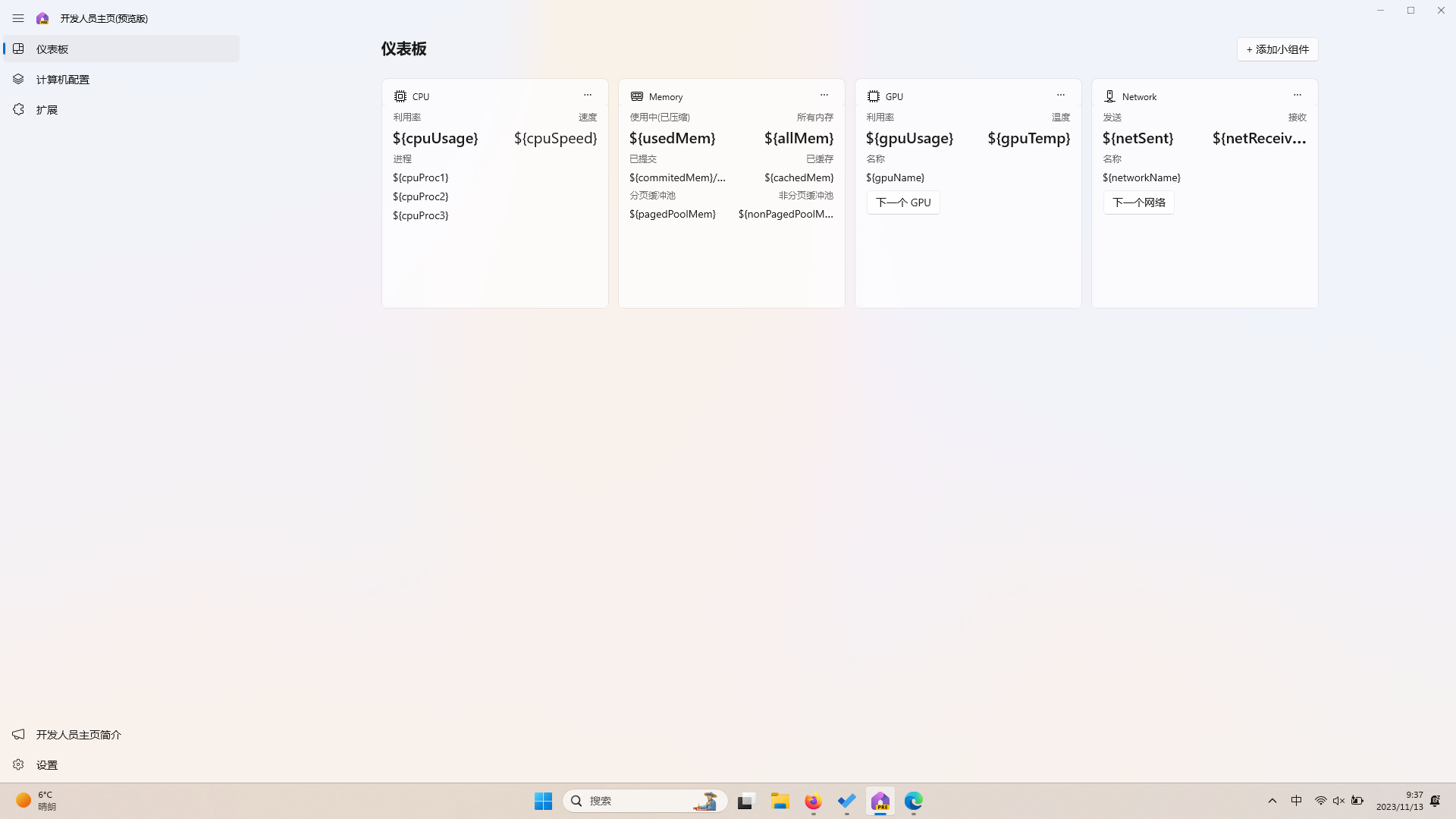Viewport: 1456px width, 819px height.
Task: Expand hidden icons in the system tray
Action: (x=1272, y=800)
